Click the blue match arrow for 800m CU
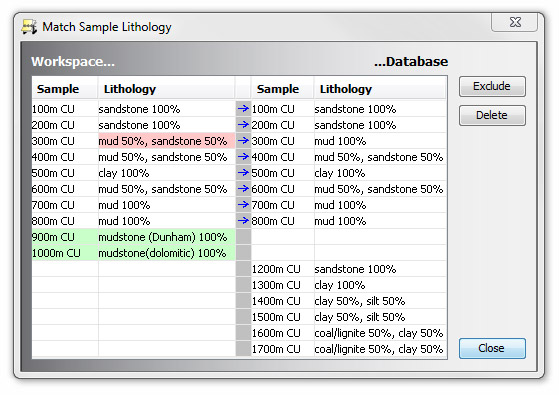This screenshot has width=559, height=395. [243, 221]
